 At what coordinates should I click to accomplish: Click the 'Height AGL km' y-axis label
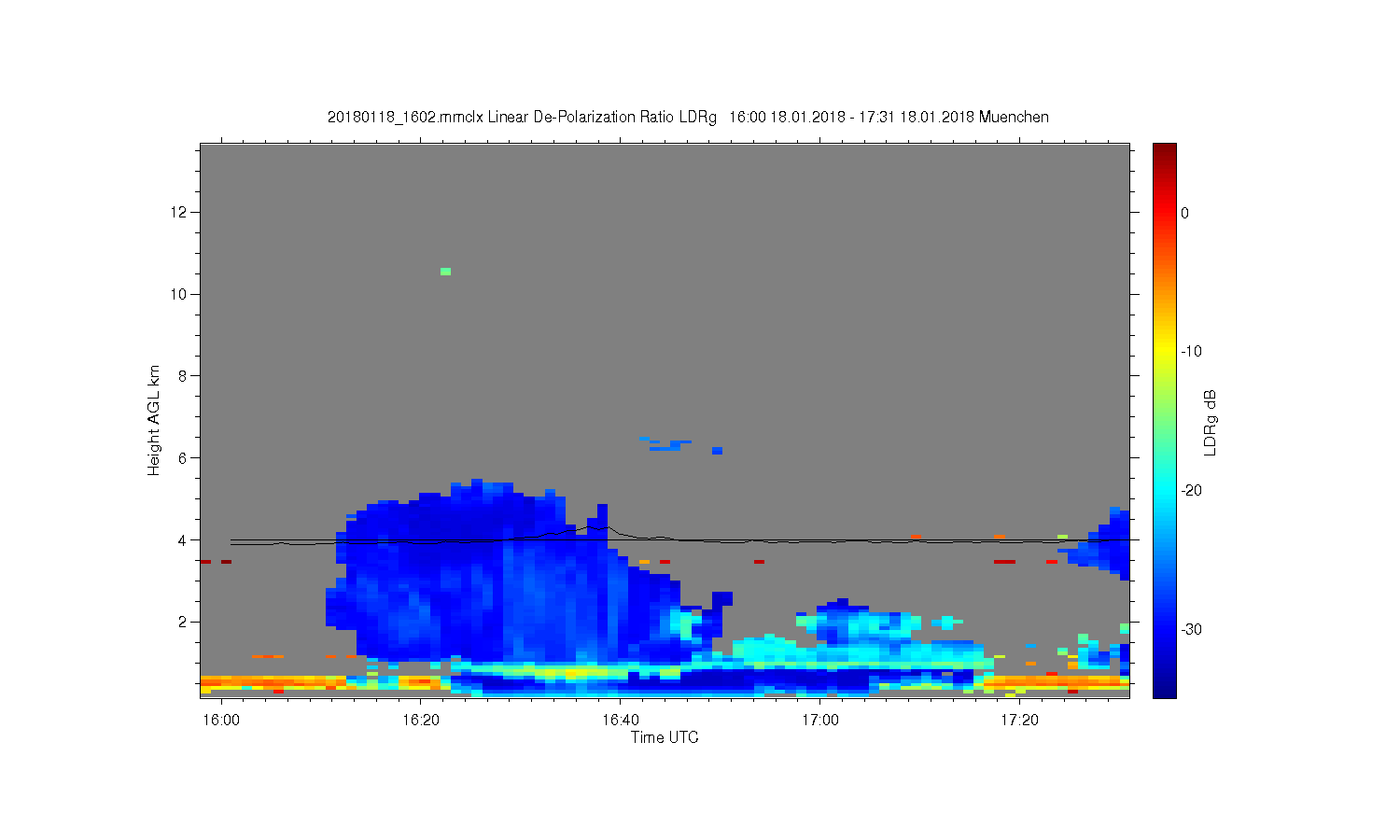154,421
